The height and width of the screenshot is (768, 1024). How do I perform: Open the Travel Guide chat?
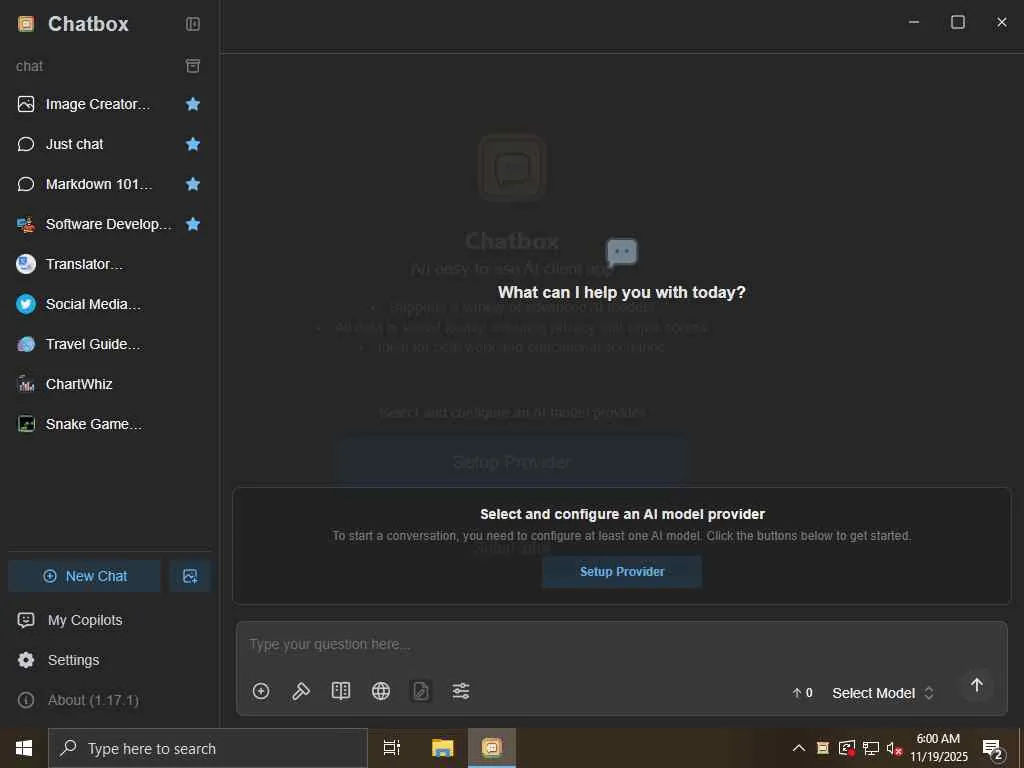coord(108,344)
